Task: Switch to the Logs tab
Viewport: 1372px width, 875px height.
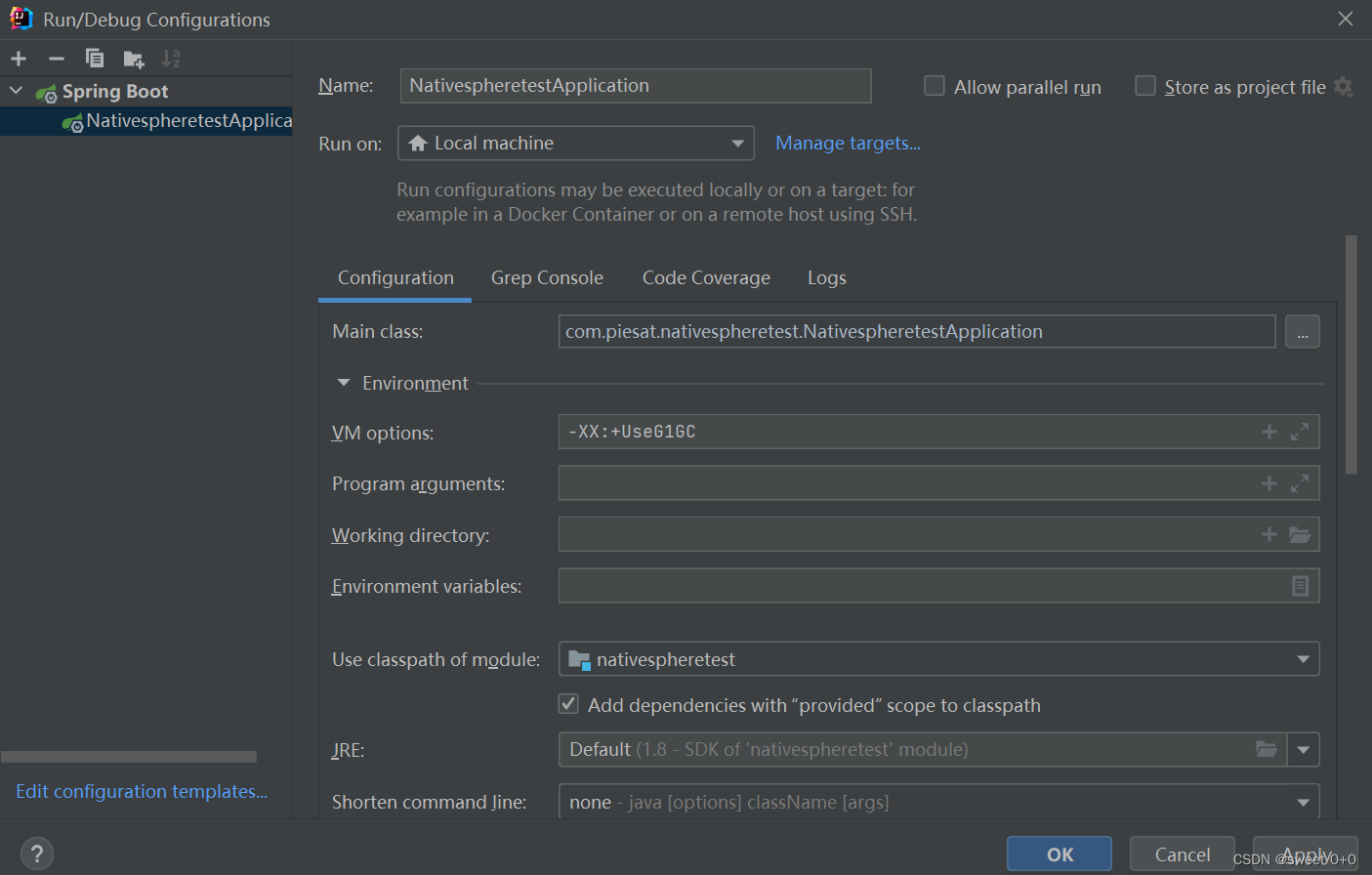Action: tap(827, 278)
